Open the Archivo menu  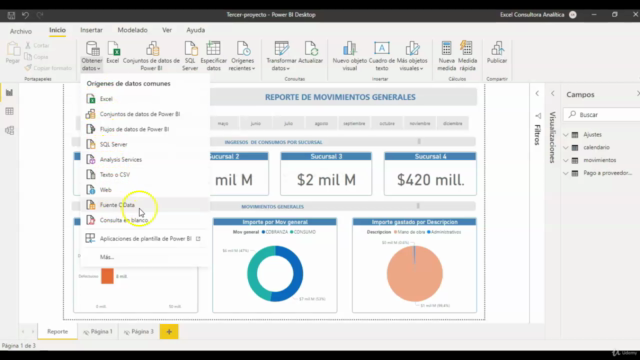pyautogui.click(x=20, y=31)
